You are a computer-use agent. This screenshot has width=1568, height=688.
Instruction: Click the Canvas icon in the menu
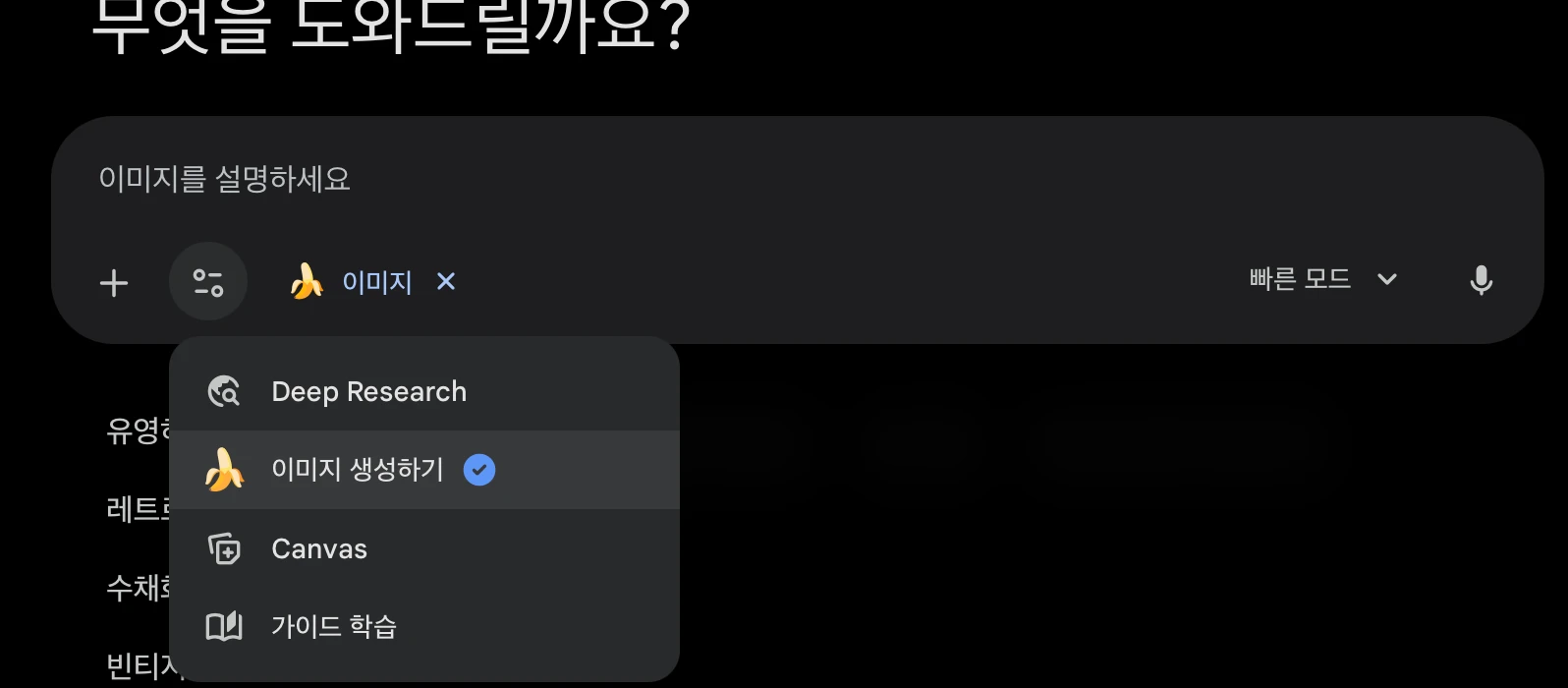pyautogui.click(x=224, y=548)
